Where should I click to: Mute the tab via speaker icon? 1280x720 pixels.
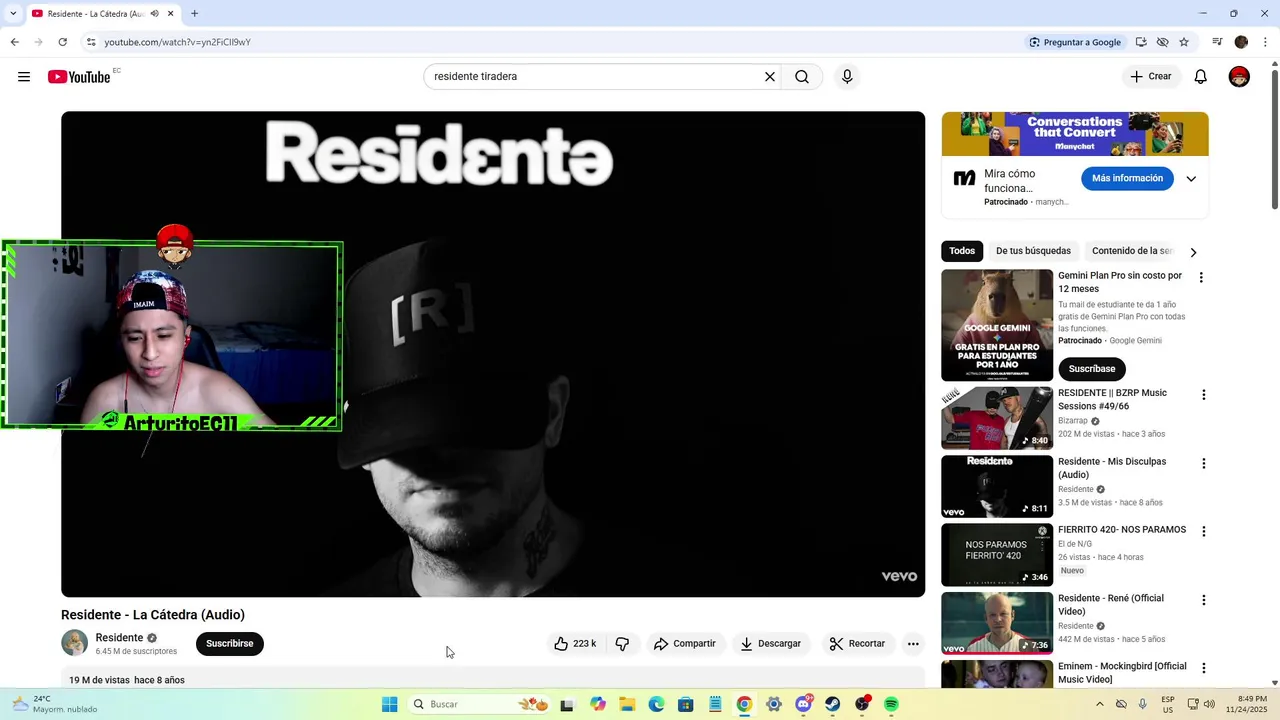click(x=154, y=14)
